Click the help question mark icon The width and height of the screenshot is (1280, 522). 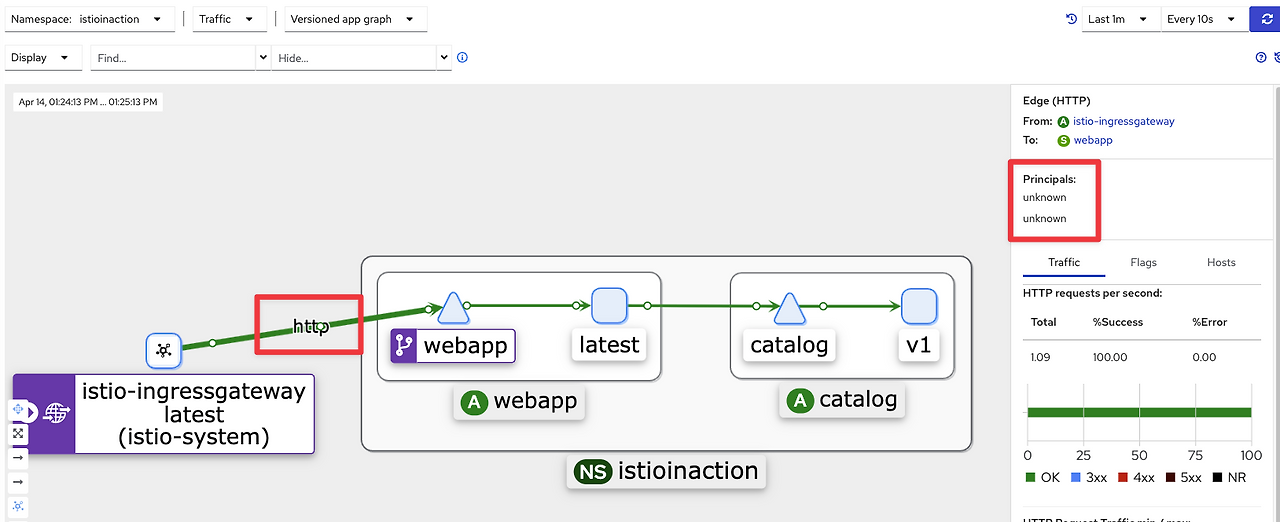[x=1261, y=58]
